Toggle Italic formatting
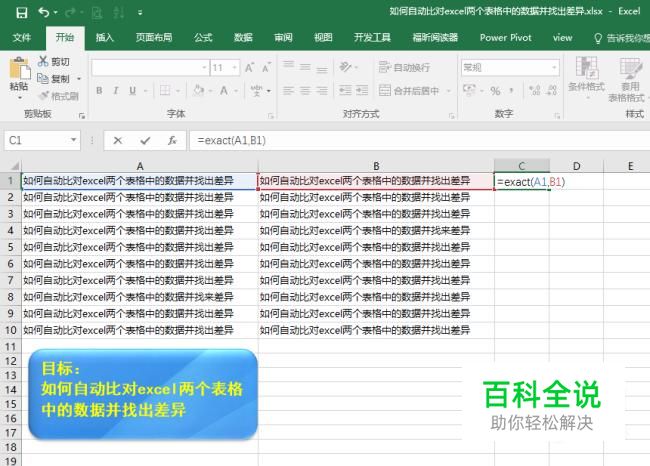This screenshot has width=650, height=466. [116, 91]
